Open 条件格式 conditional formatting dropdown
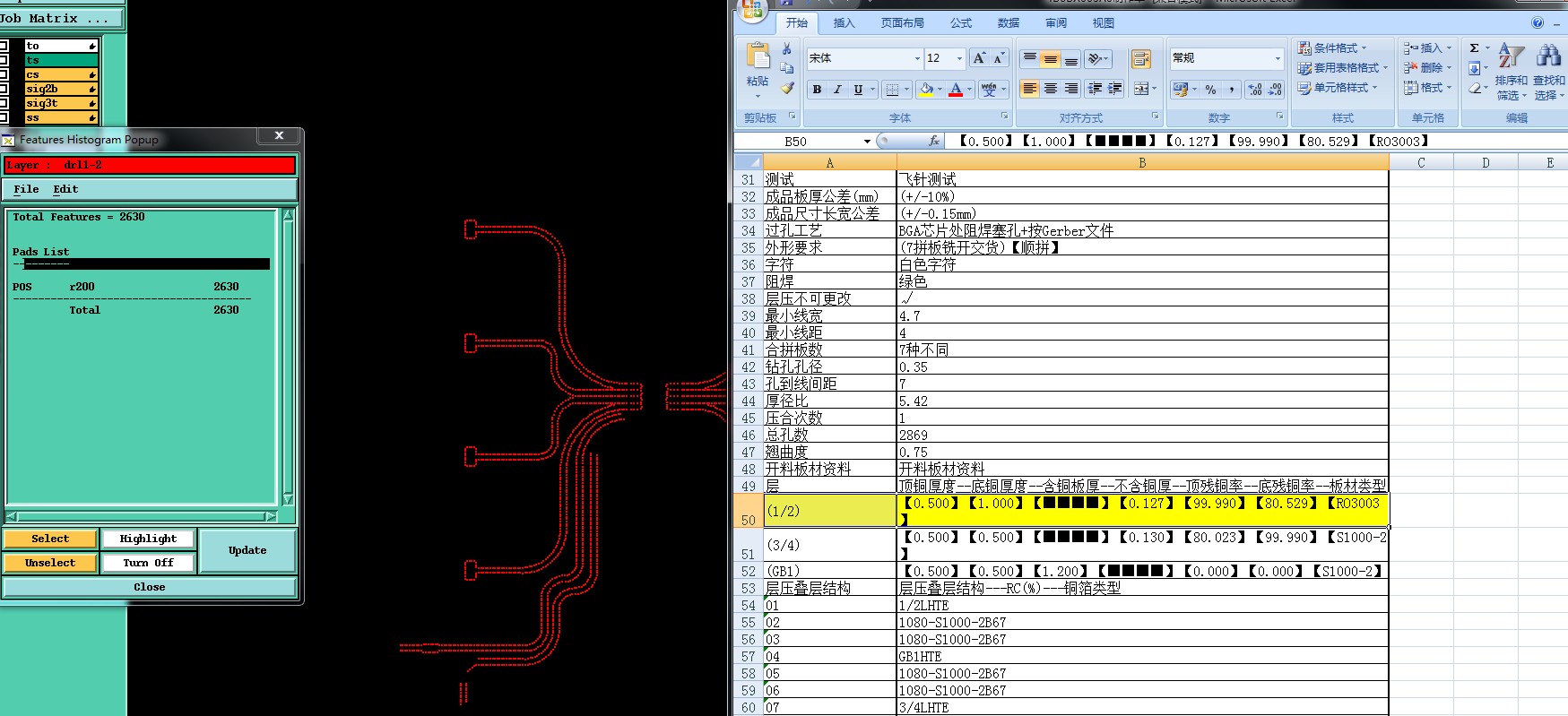 point(1332,48)
